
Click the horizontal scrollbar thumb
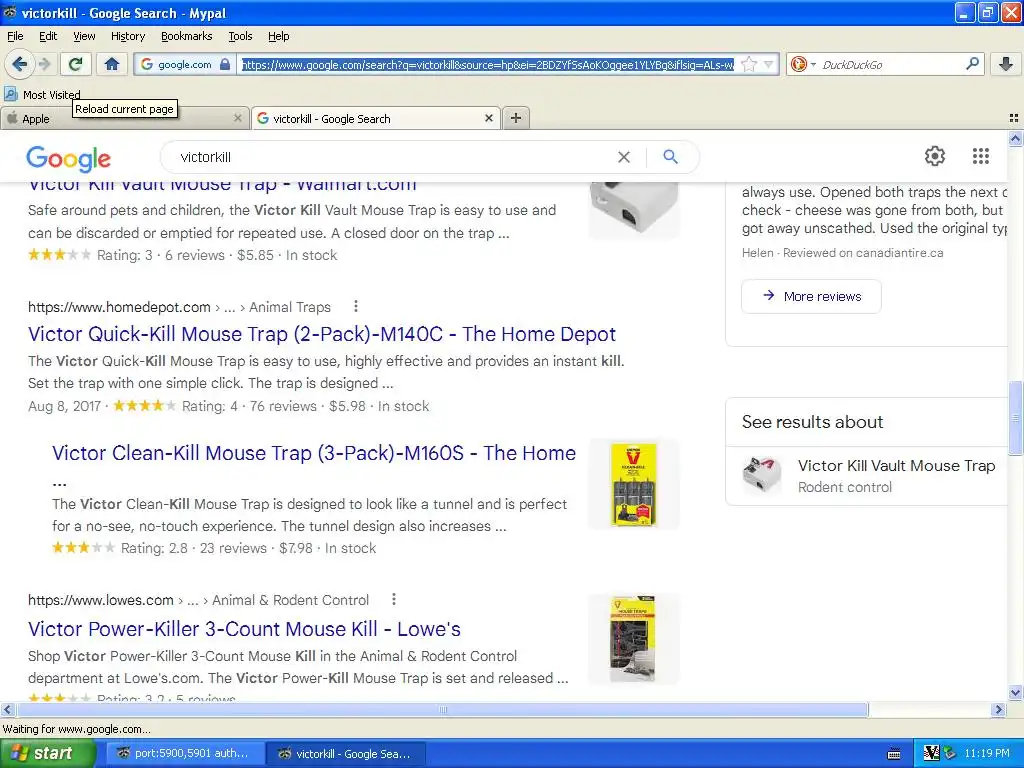[x=442, y=709]
